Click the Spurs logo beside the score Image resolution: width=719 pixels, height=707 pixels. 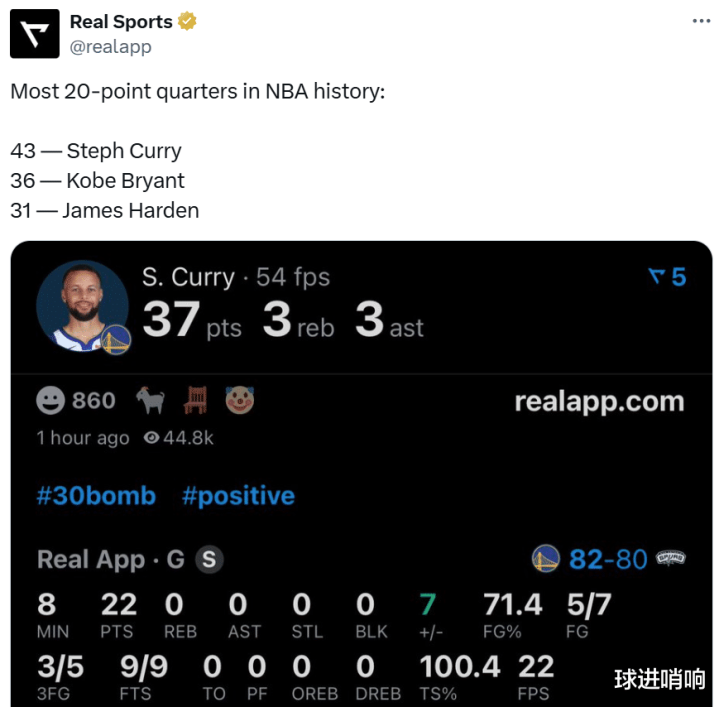(670, 558)
